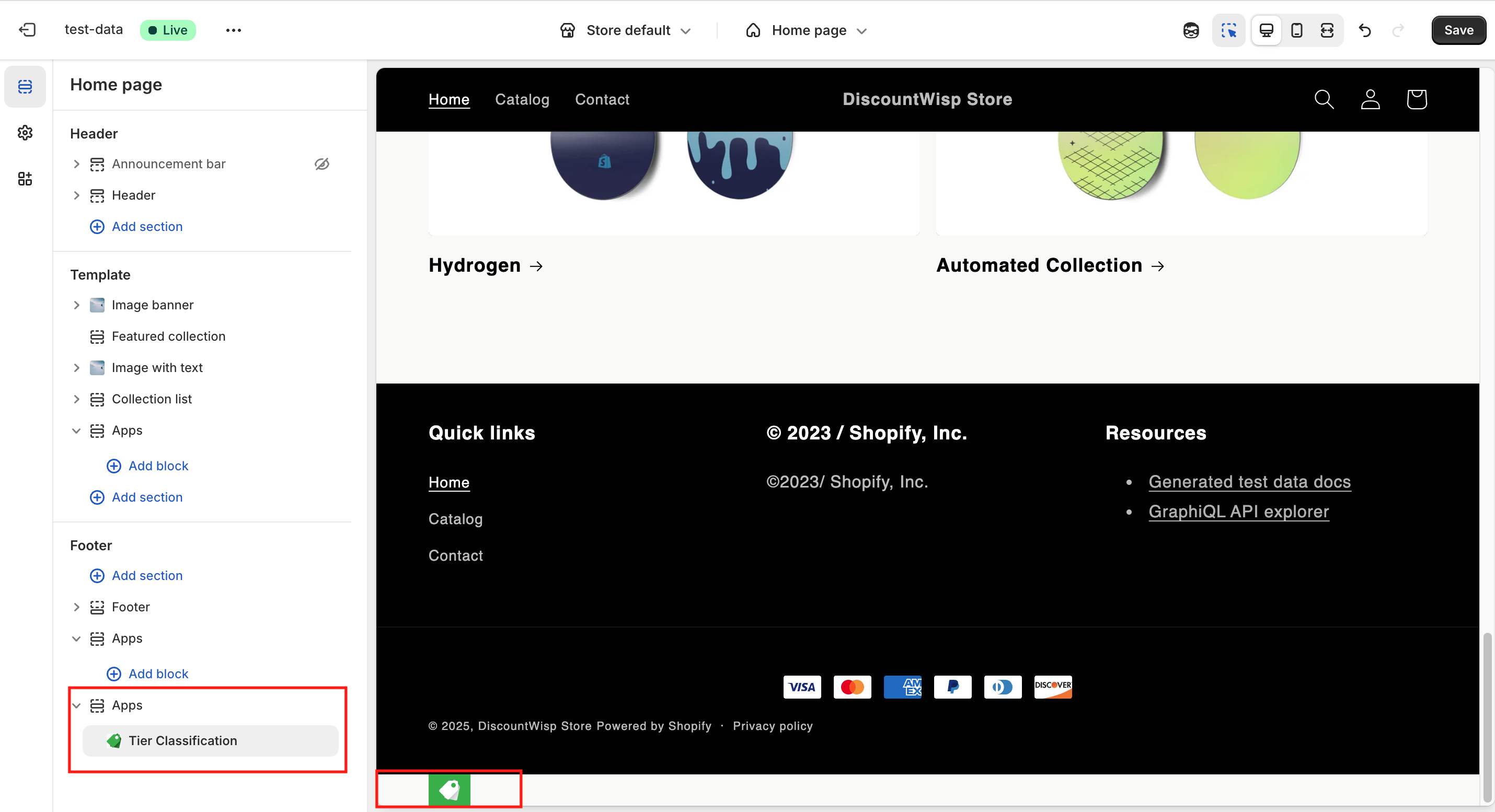Click the exit editor icon
Image resolution: width=1495 pixels, height=812 pixels.
[27, 30]
